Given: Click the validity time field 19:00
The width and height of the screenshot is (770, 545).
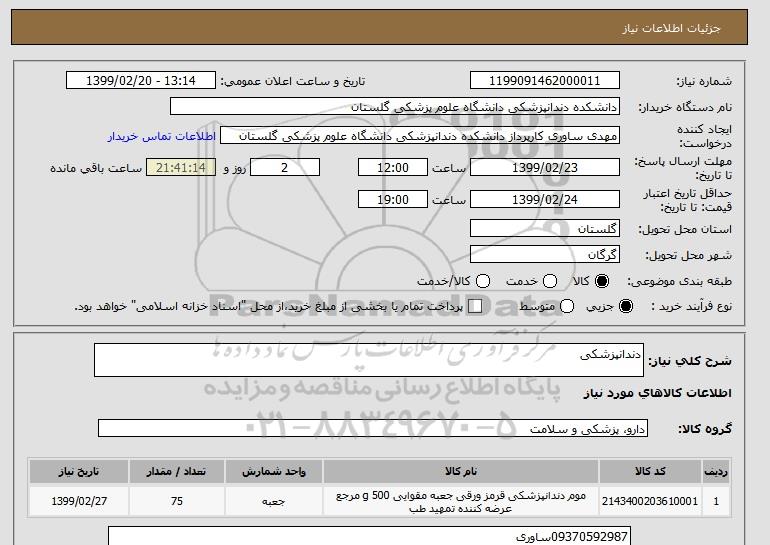Looking at the screenshot, I should pyautogui.click(x=393, y=199).
